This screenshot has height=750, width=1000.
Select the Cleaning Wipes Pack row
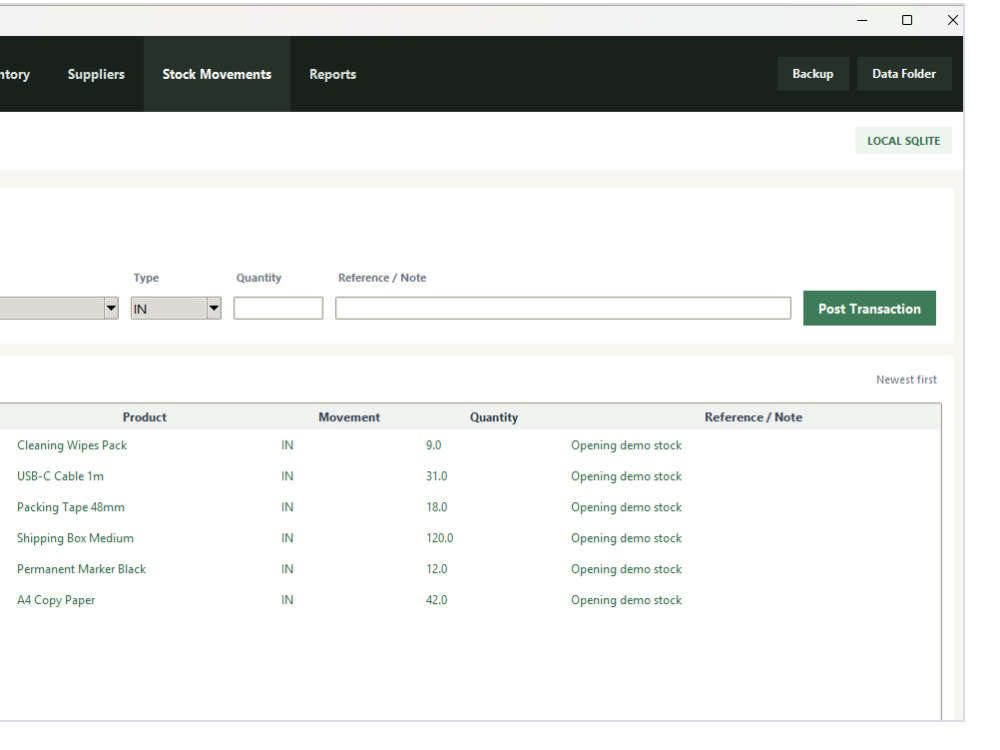click(x=470, y=445)
